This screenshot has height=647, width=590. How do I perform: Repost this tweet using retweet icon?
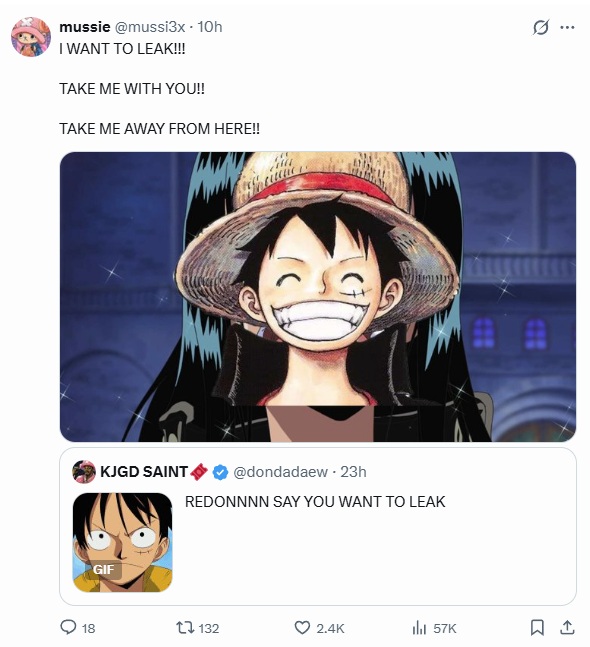coord(184,628)
